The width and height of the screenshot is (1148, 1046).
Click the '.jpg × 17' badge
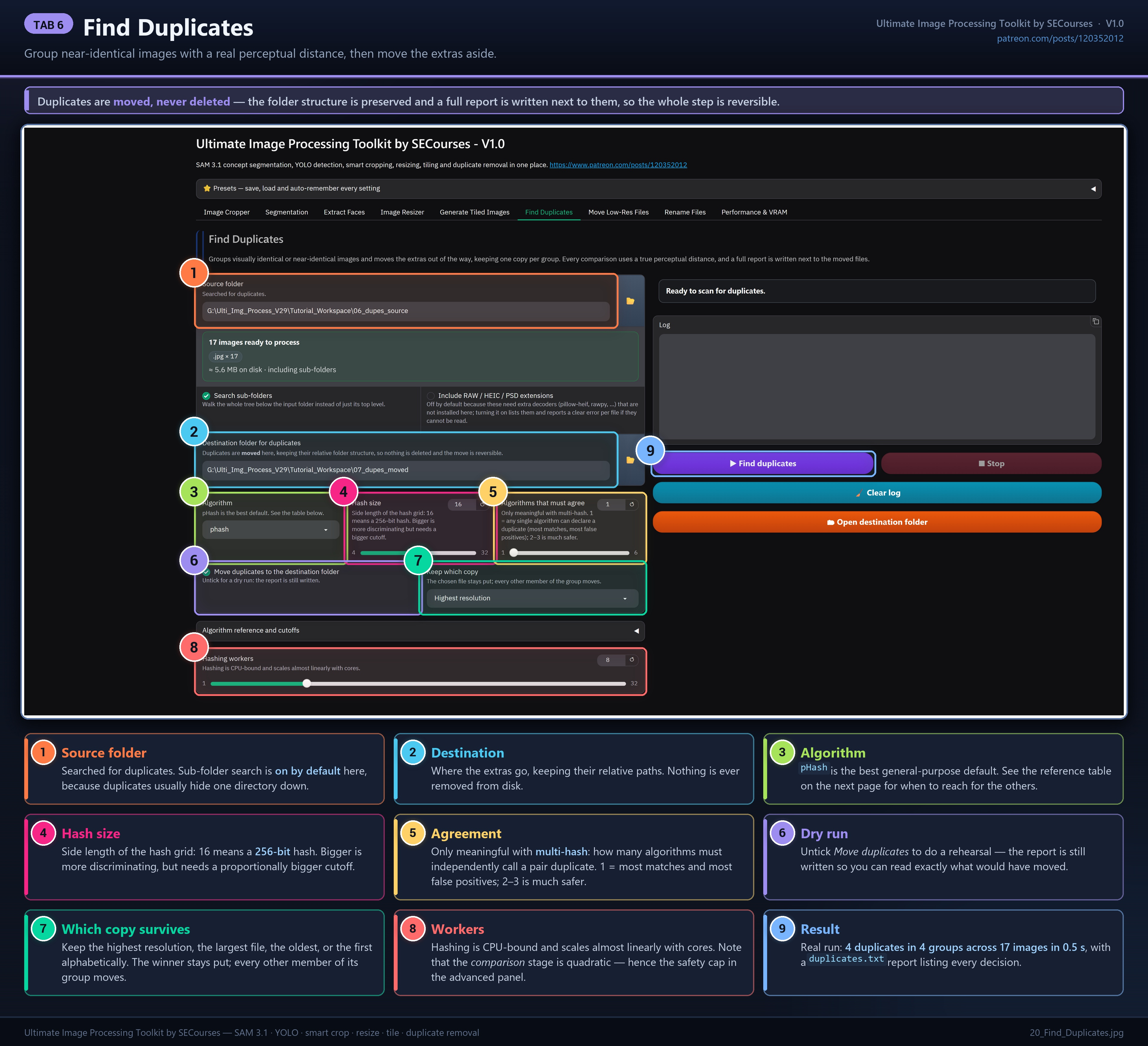pos(225,356)
